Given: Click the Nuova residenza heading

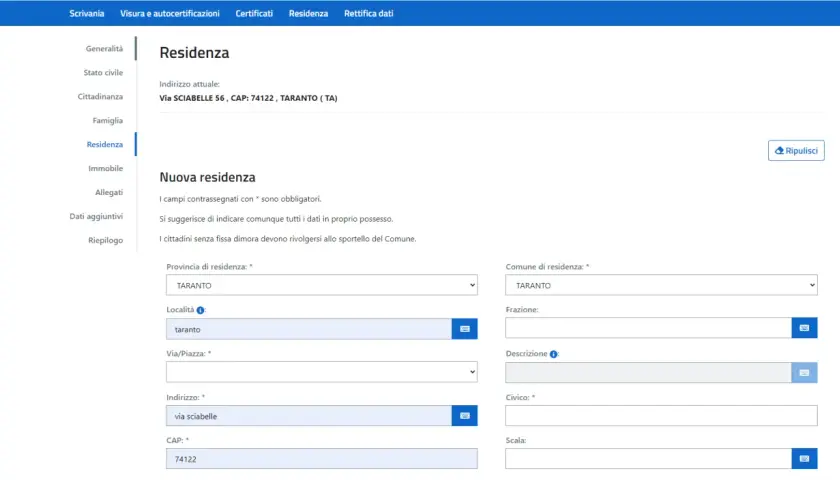Looking at the screenshot, I should pyautogui.click(x=207, y=177).
